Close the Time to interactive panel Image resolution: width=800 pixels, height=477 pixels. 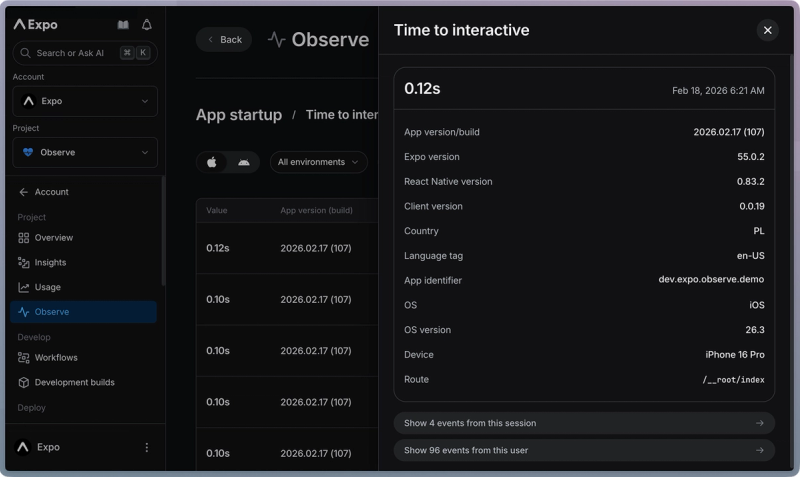[767, 30]
